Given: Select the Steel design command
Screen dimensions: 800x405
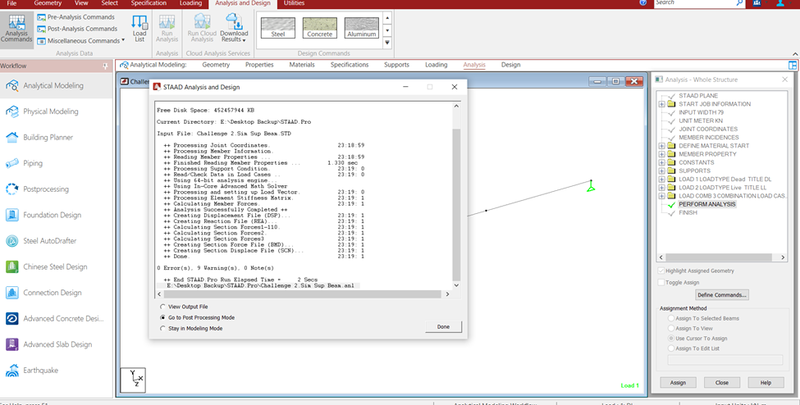Looking at the screenshot, I should (278, 28).
